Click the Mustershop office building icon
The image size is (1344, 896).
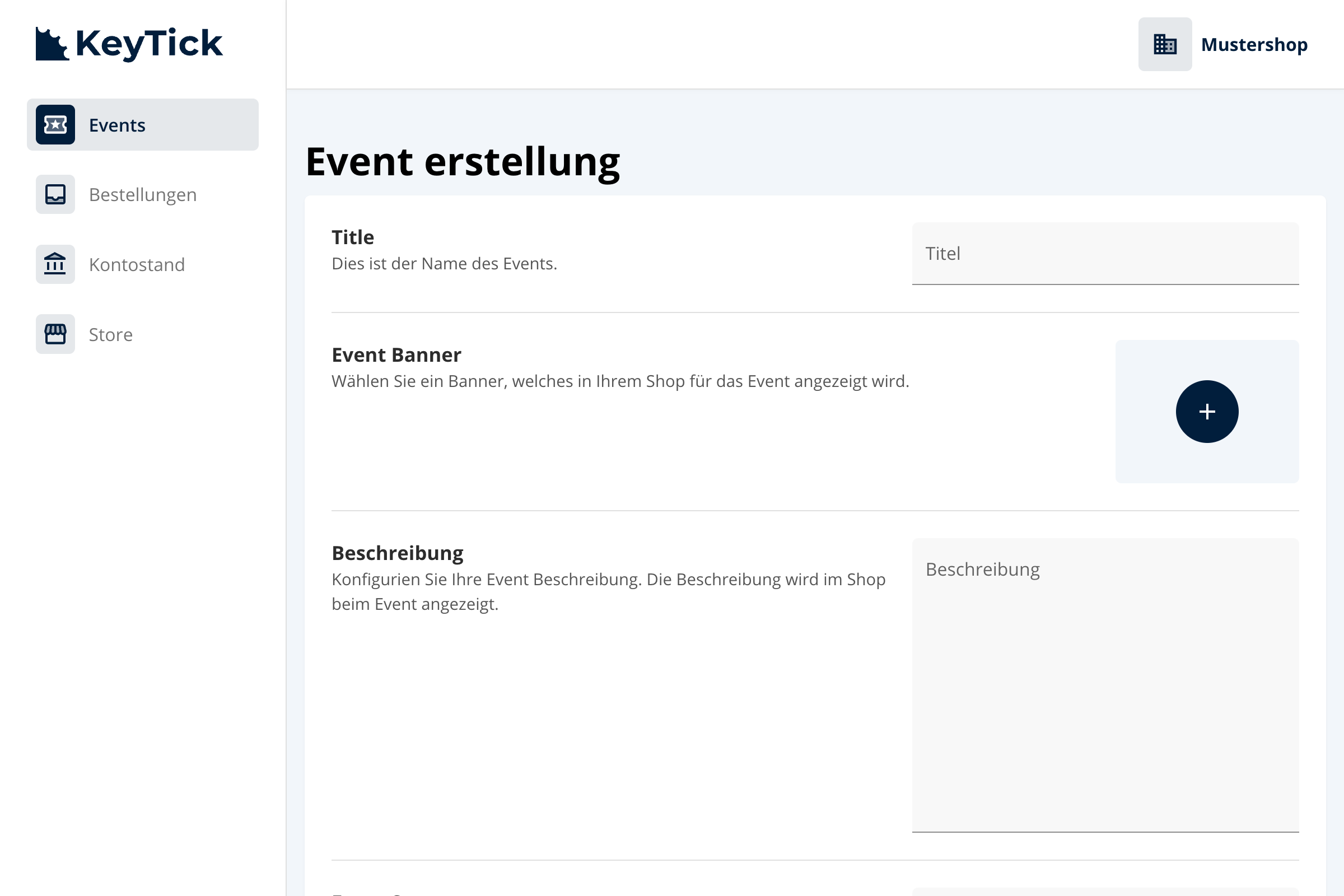coord(1165,44)
